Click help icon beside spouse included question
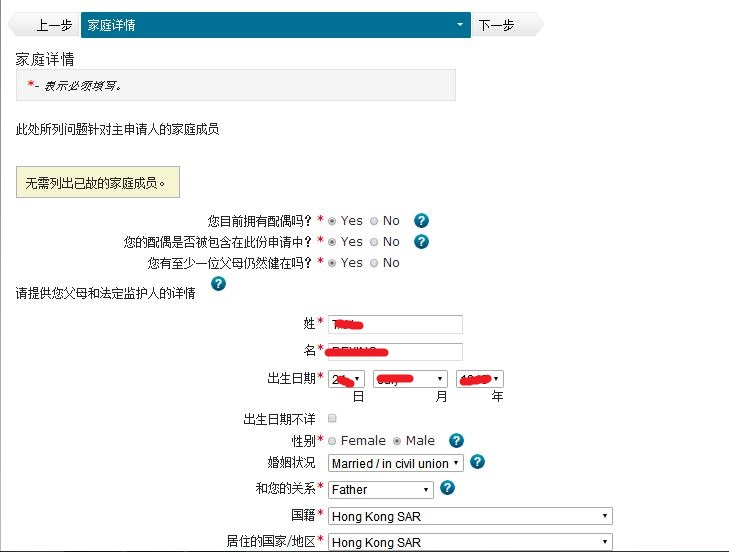729x552 pixels. point(421,242)
